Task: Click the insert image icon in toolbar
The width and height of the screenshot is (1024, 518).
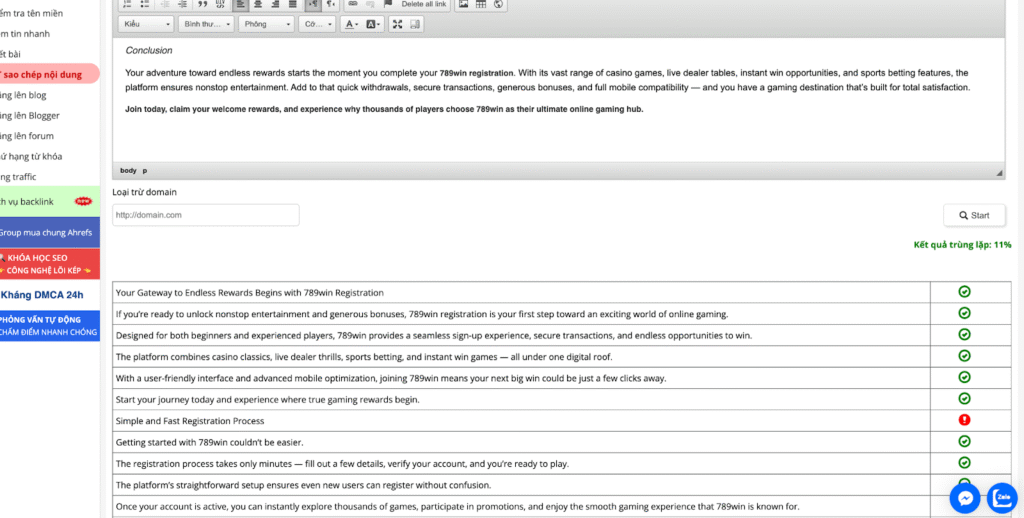Action: (x=463, y=4)
